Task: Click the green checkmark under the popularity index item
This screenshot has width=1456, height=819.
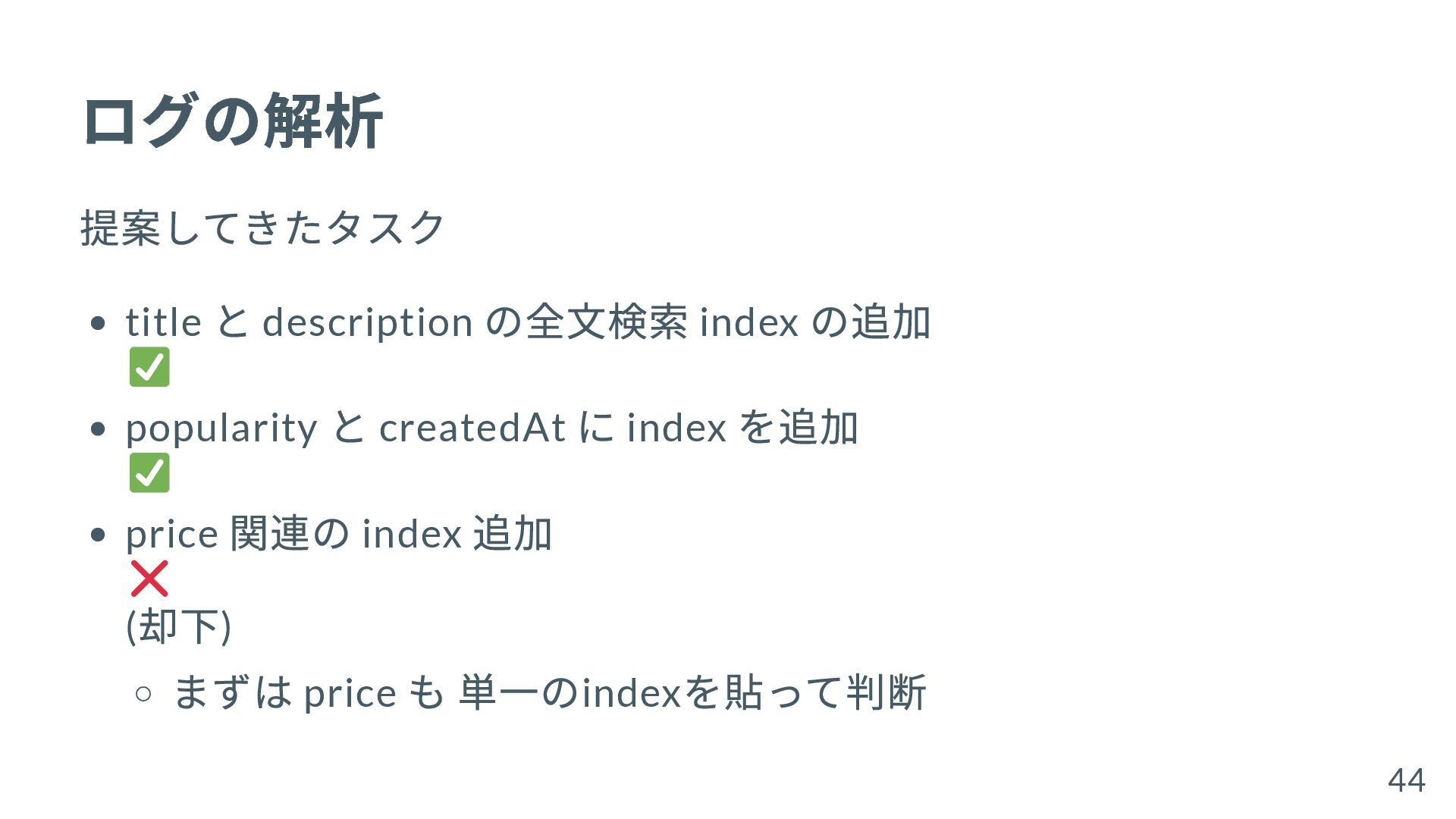Action: [x=149, y=473]
